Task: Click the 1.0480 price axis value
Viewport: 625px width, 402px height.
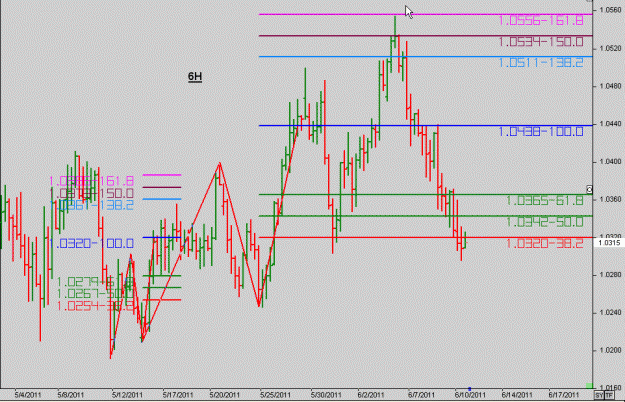Action: [x=610, y=86]
